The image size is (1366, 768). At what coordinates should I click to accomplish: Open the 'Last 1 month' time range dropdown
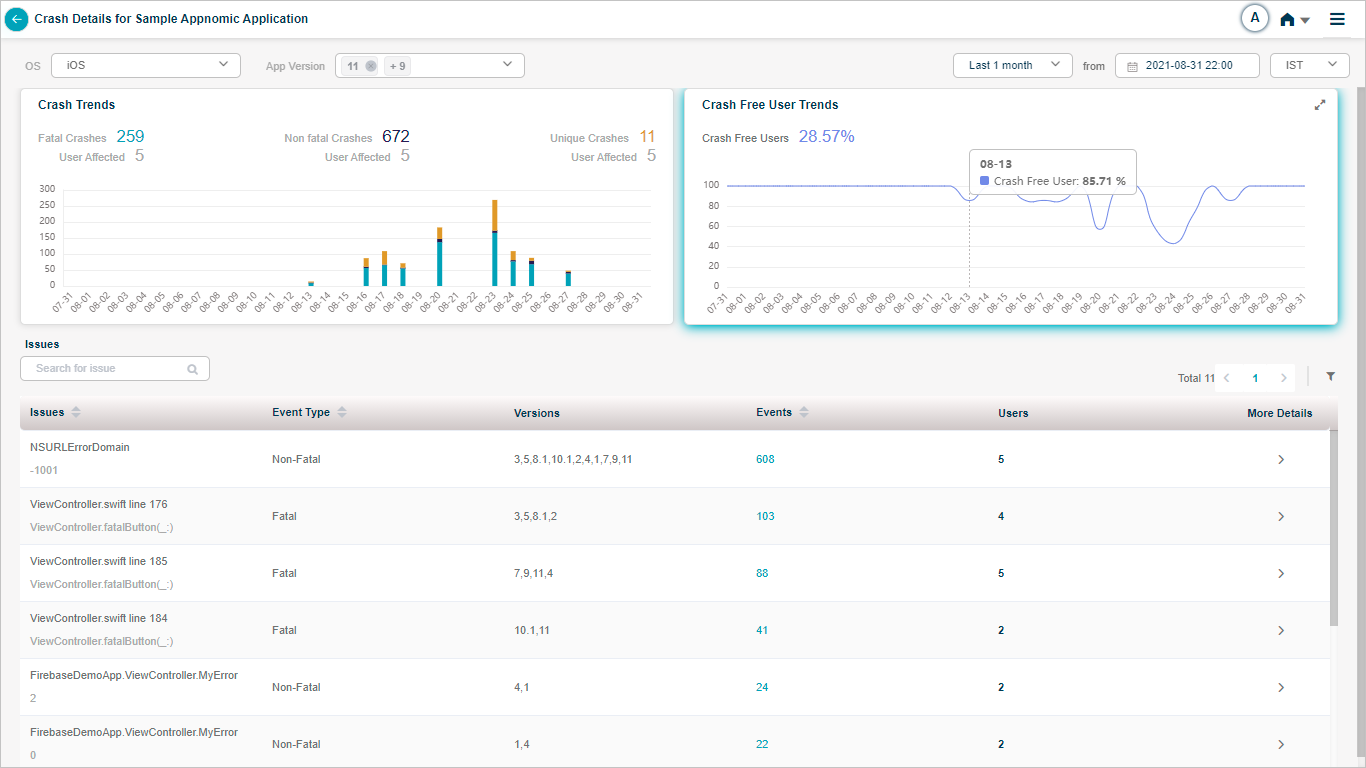1013,65
